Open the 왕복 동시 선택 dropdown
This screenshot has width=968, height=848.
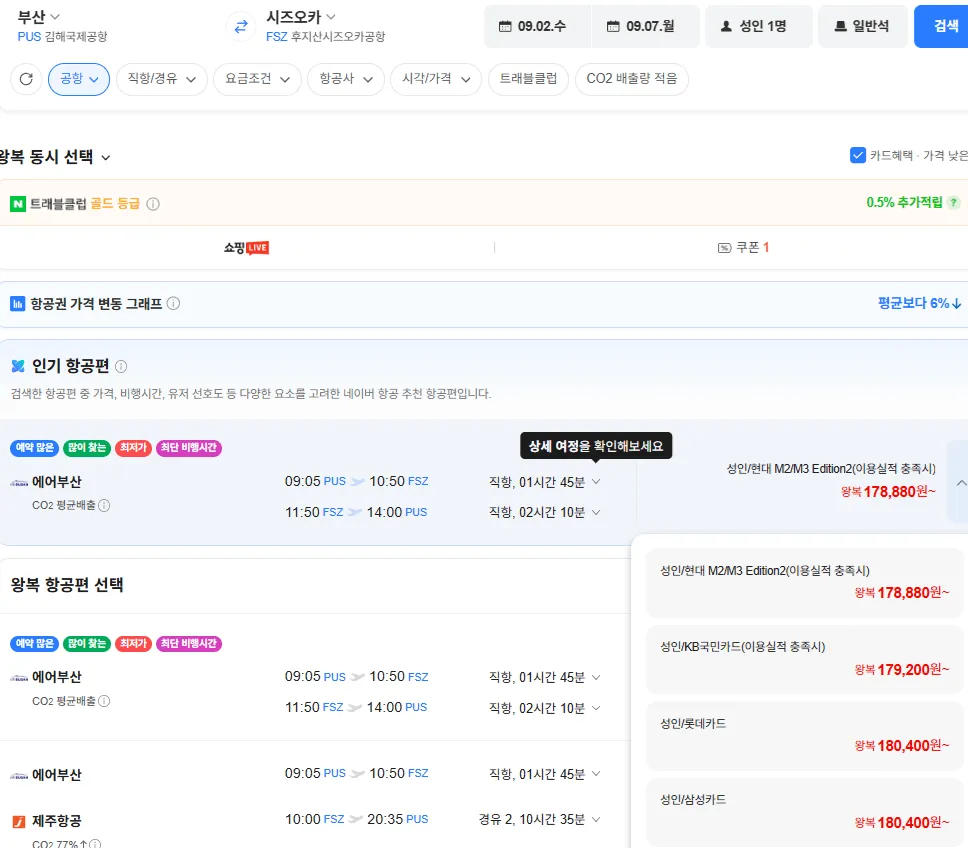pyautogui.click(x=56, y=157)
